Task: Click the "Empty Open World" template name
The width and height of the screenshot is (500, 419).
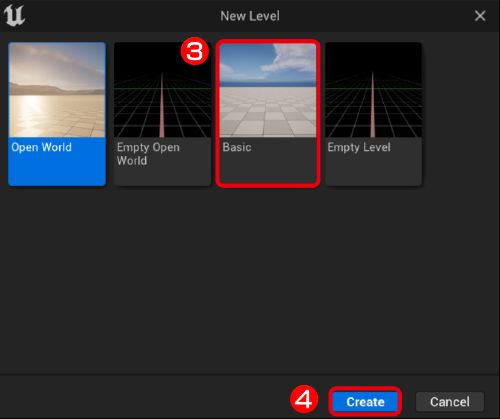Action: [x=148, y=154]
